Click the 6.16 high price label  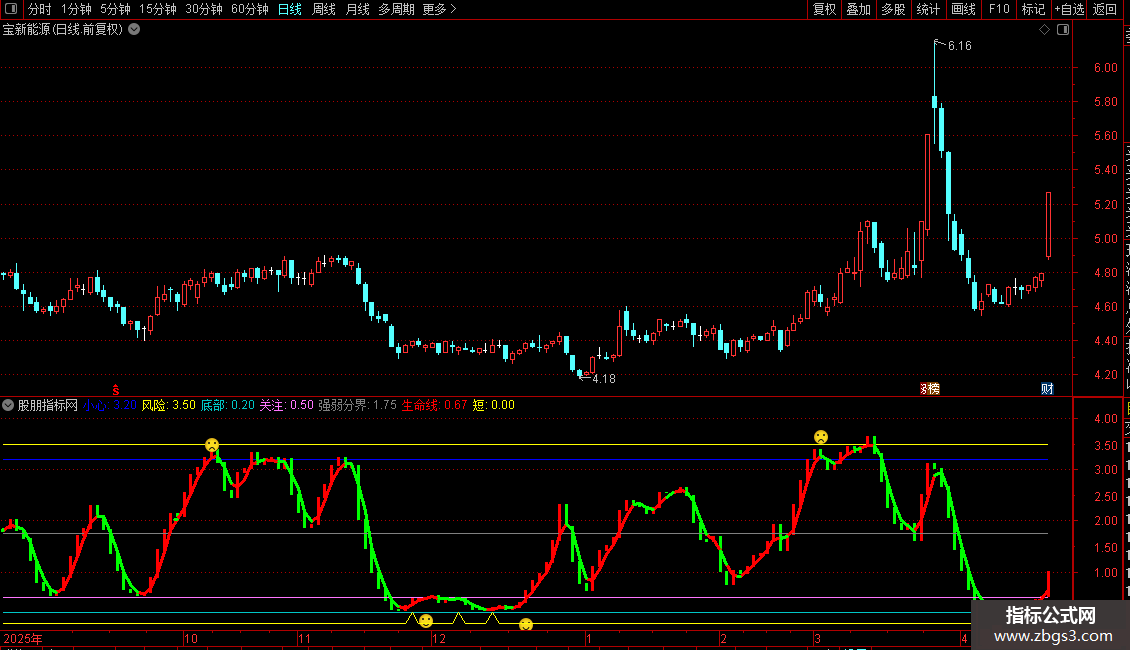click(x=959, y=46)
